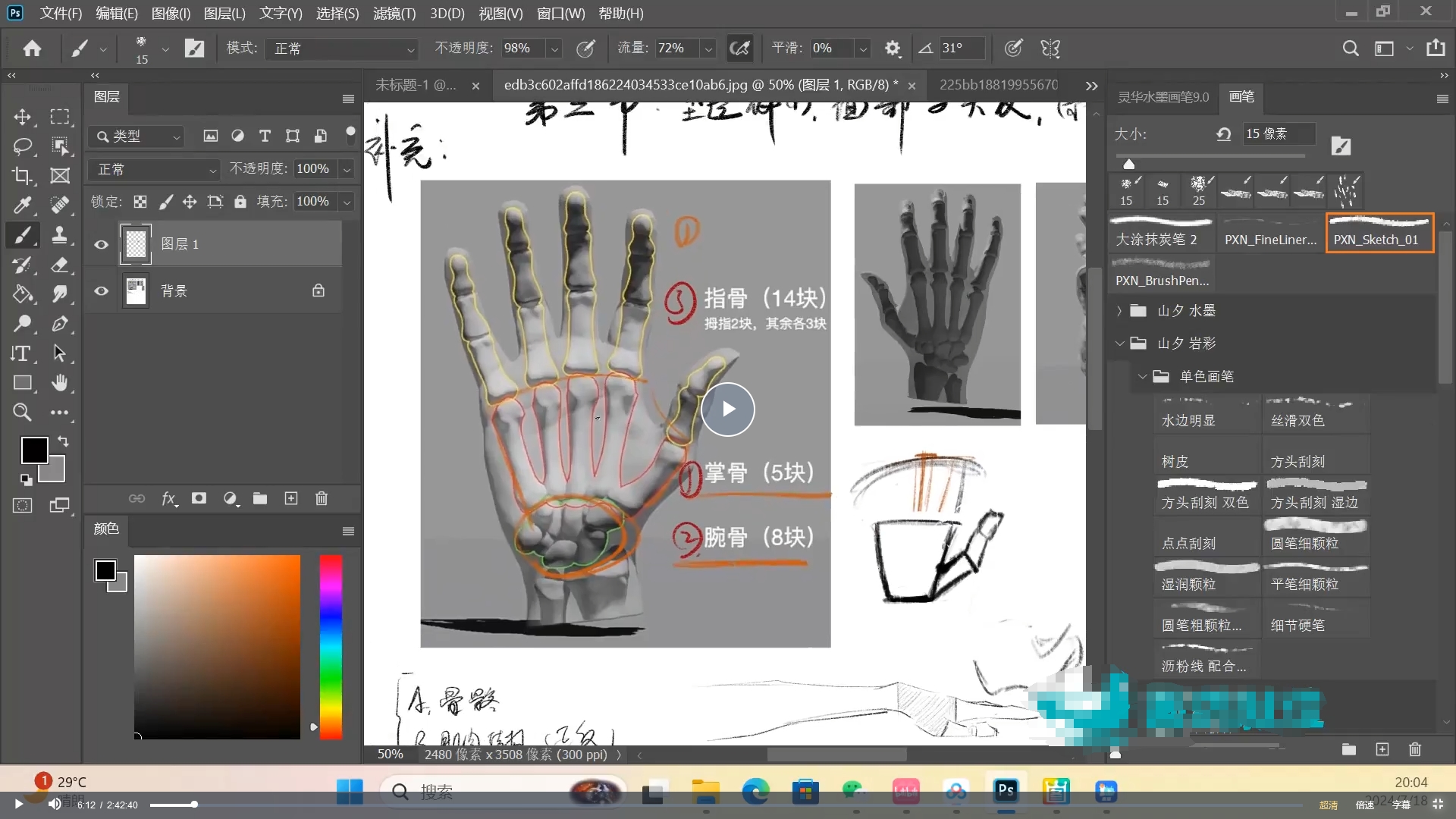Select the Rectangle shape tool

(x=22, y=383)
